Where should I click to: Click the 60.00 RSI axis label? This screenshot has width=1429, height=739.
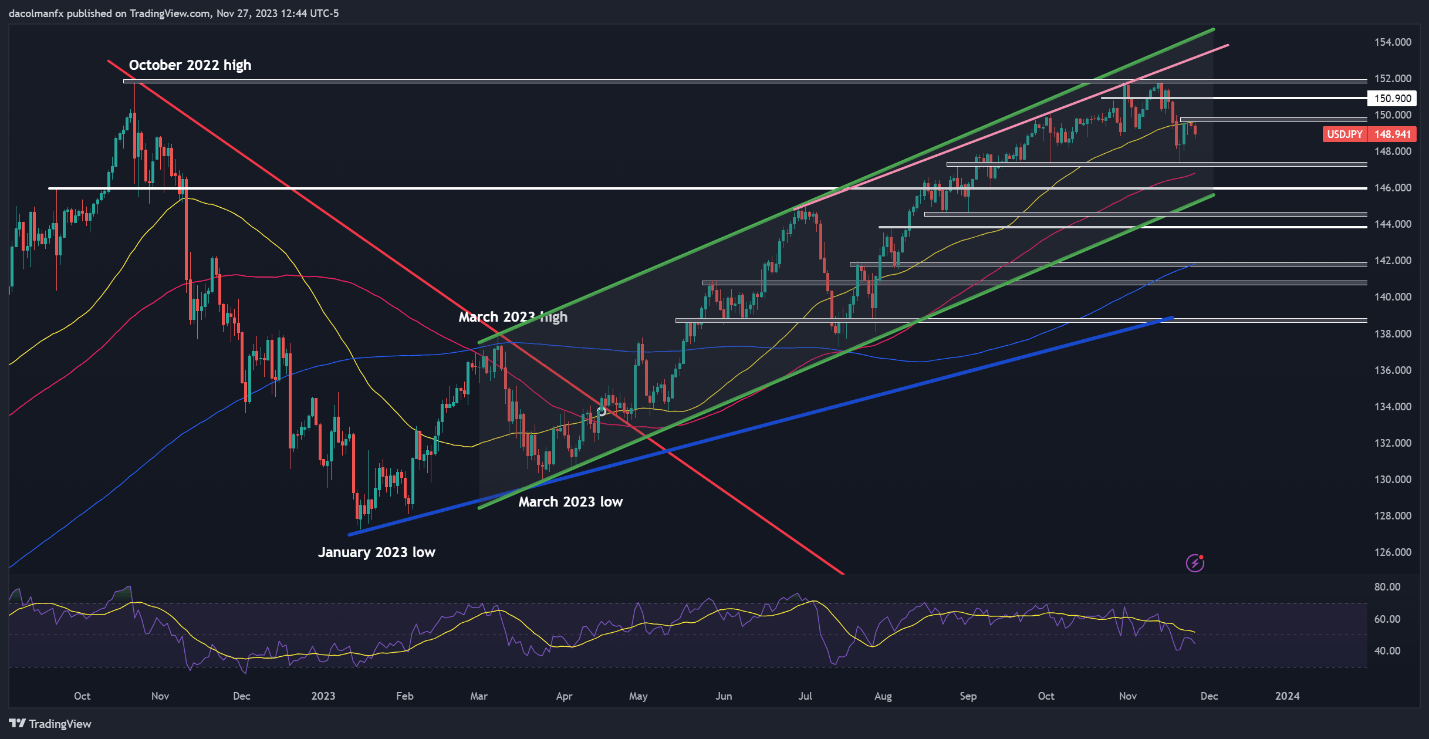pos(1388,620)
